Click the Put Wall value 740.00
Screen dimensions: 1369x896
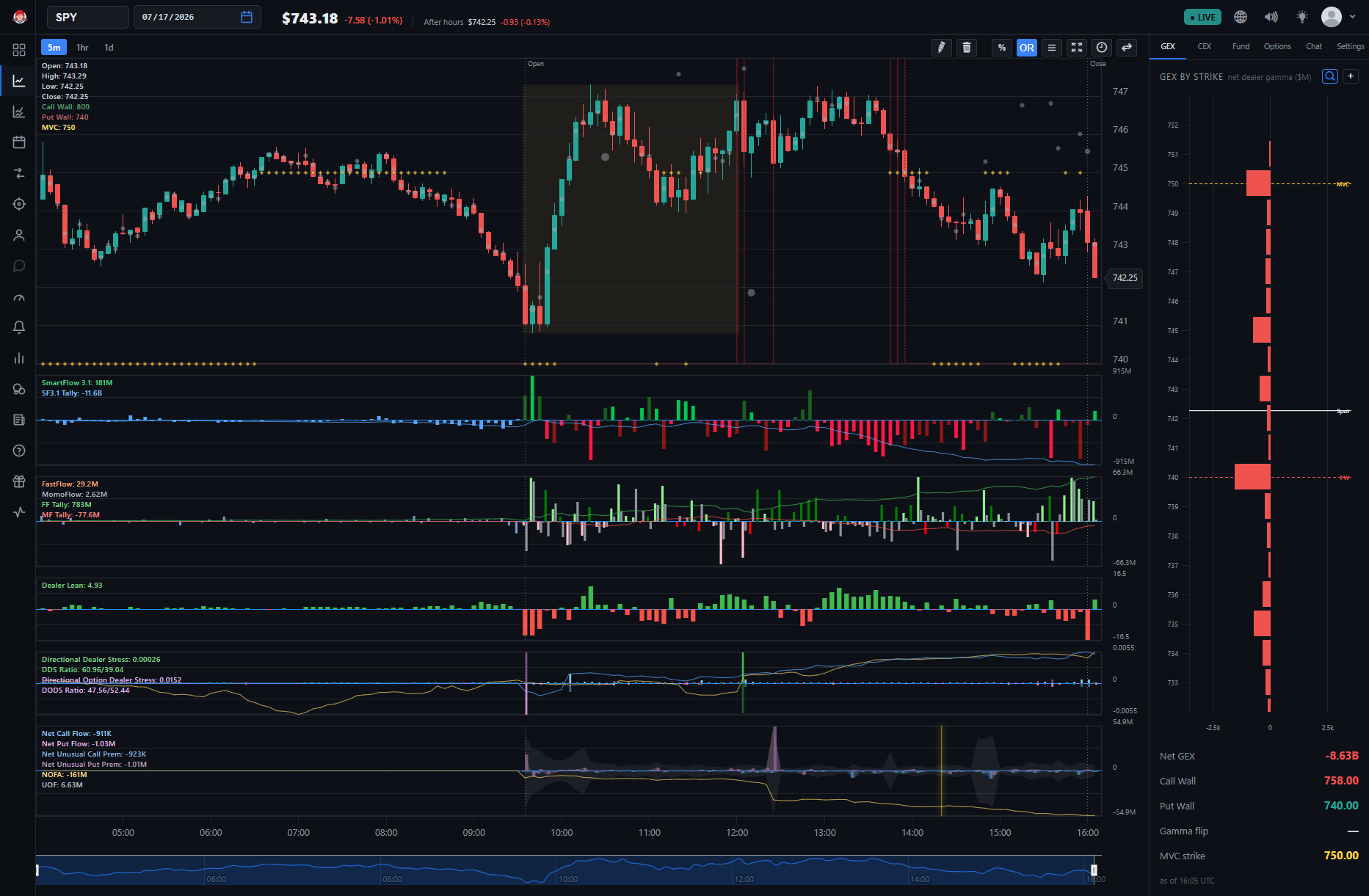[x=1341, y=806]
